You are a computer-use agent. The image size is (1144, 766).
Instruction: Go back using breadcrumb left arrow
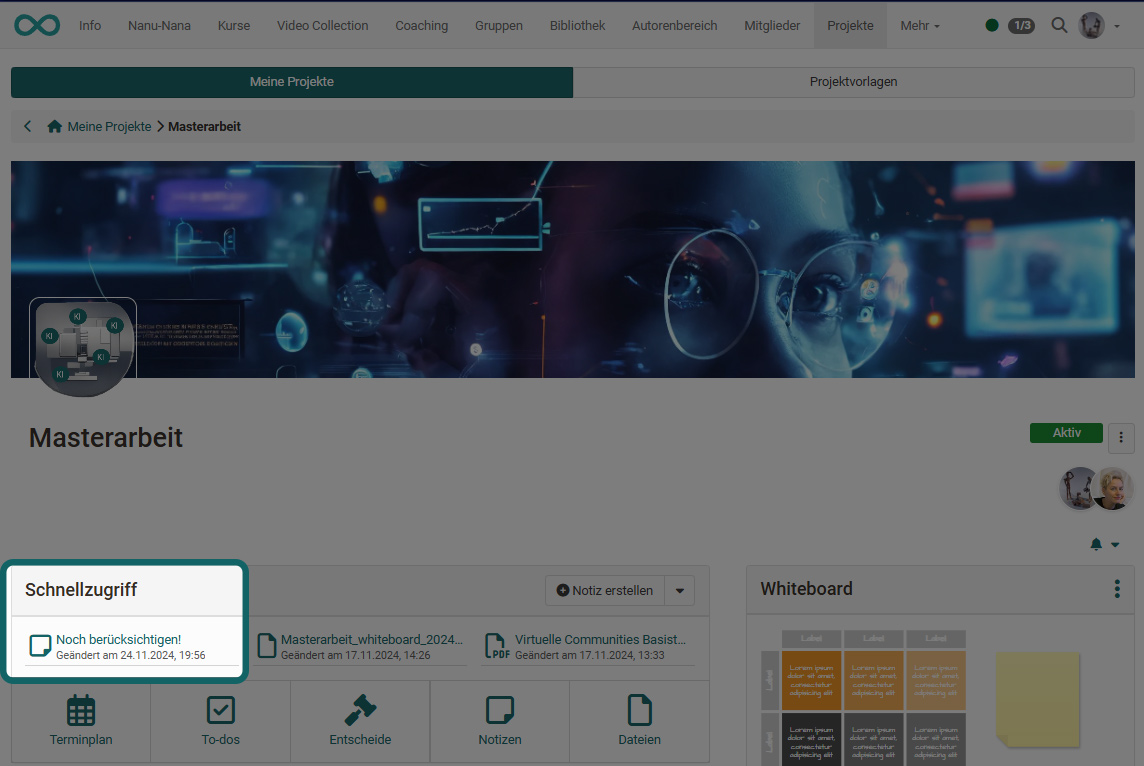pos(28,127)
